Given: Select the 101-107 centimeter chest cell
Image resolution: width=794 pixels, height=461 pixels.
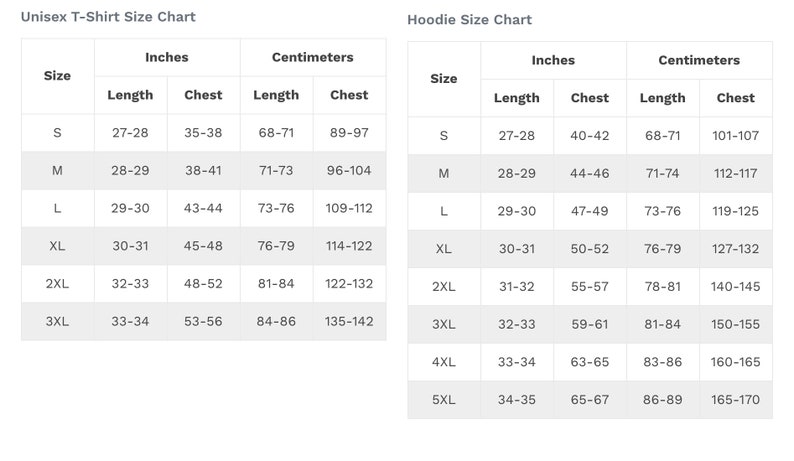Looking at the screenshot, I should [735, 136].
